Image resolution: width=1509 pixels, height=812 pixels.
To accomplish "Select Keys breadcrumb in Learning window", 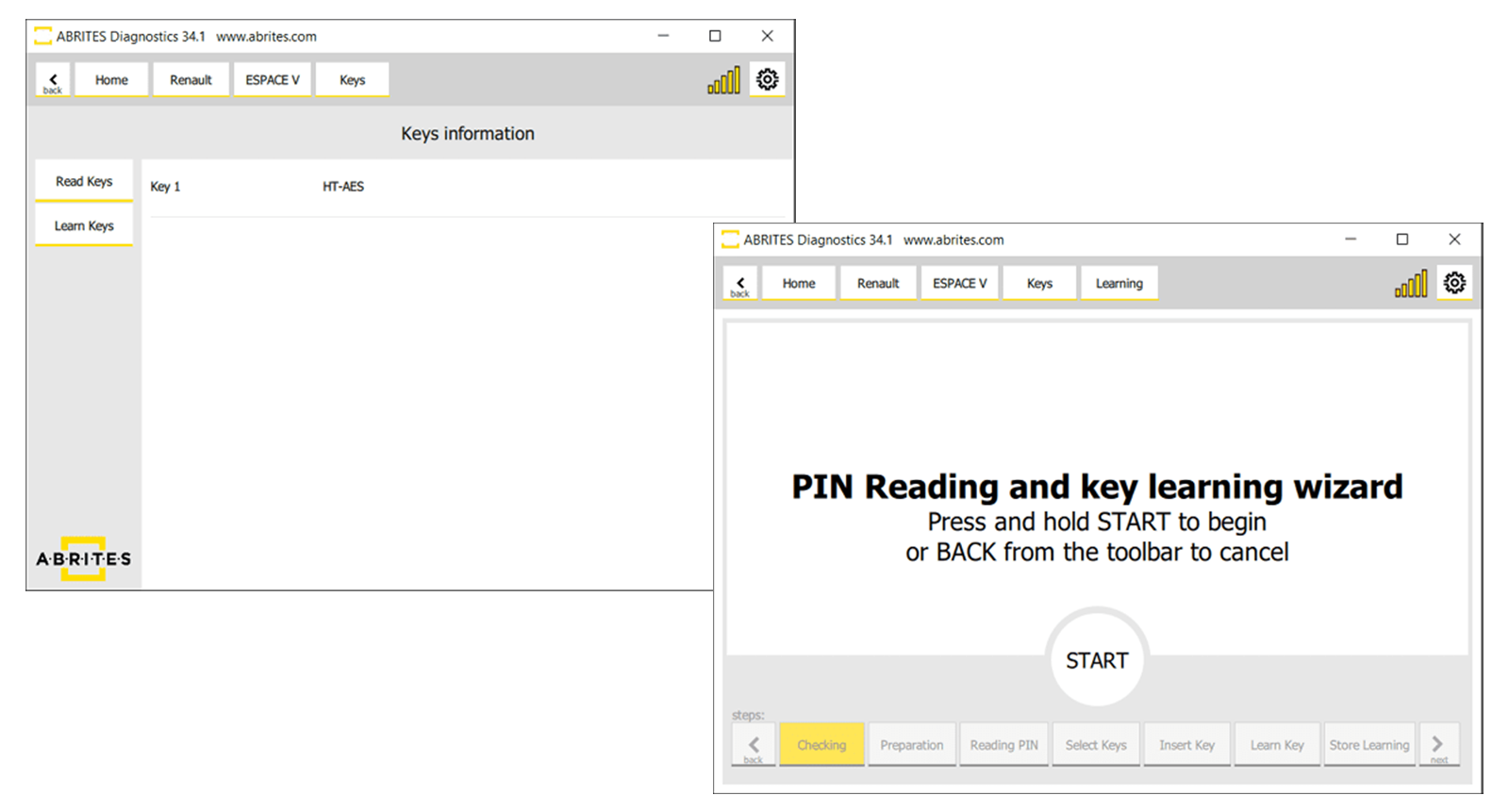I will 1039,284.
